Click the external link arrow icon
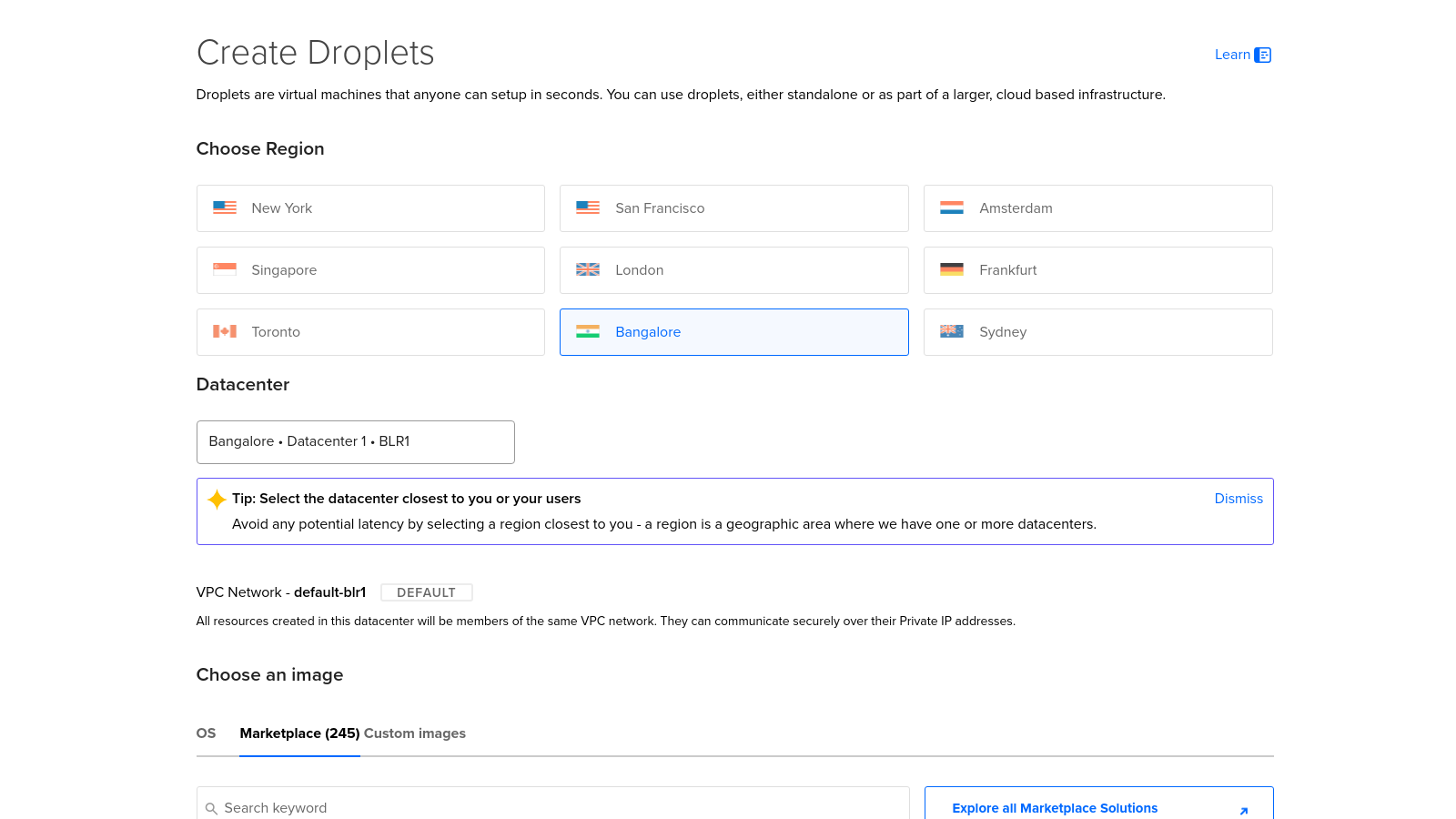 (1244, 811)
